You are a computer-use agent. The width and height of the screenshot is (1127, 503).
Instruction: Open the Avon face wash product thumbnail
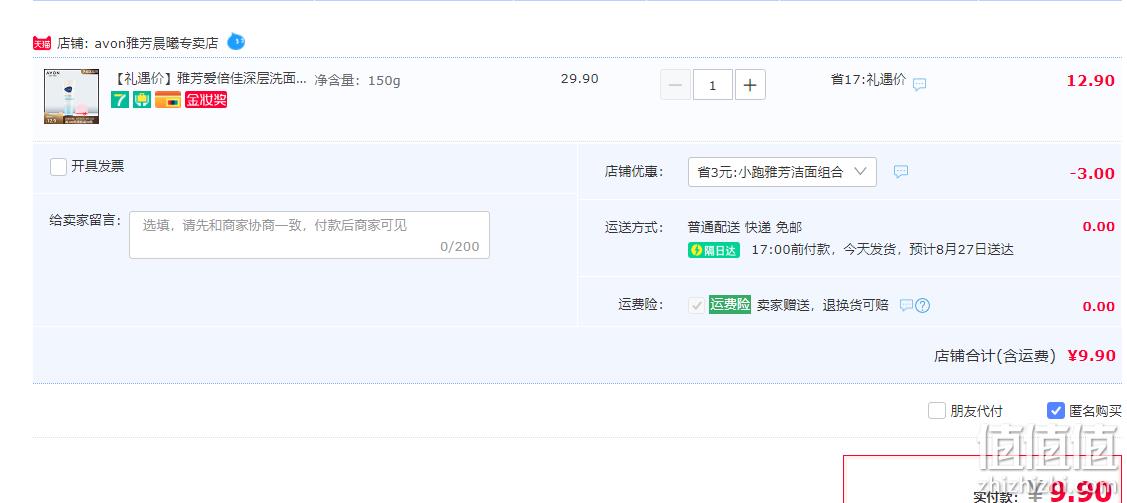point(71,96)
